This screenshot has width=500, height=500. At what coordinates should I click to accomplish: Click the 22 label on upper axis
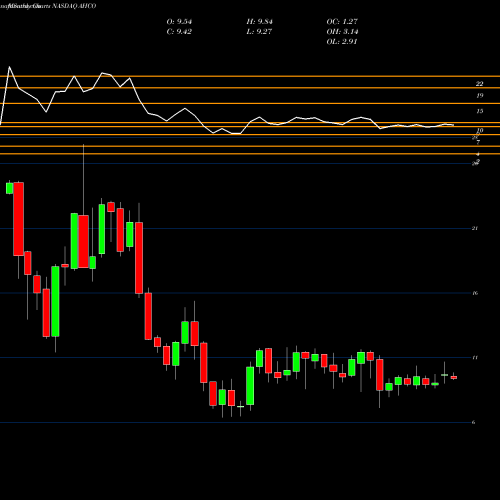coord(479,84)
